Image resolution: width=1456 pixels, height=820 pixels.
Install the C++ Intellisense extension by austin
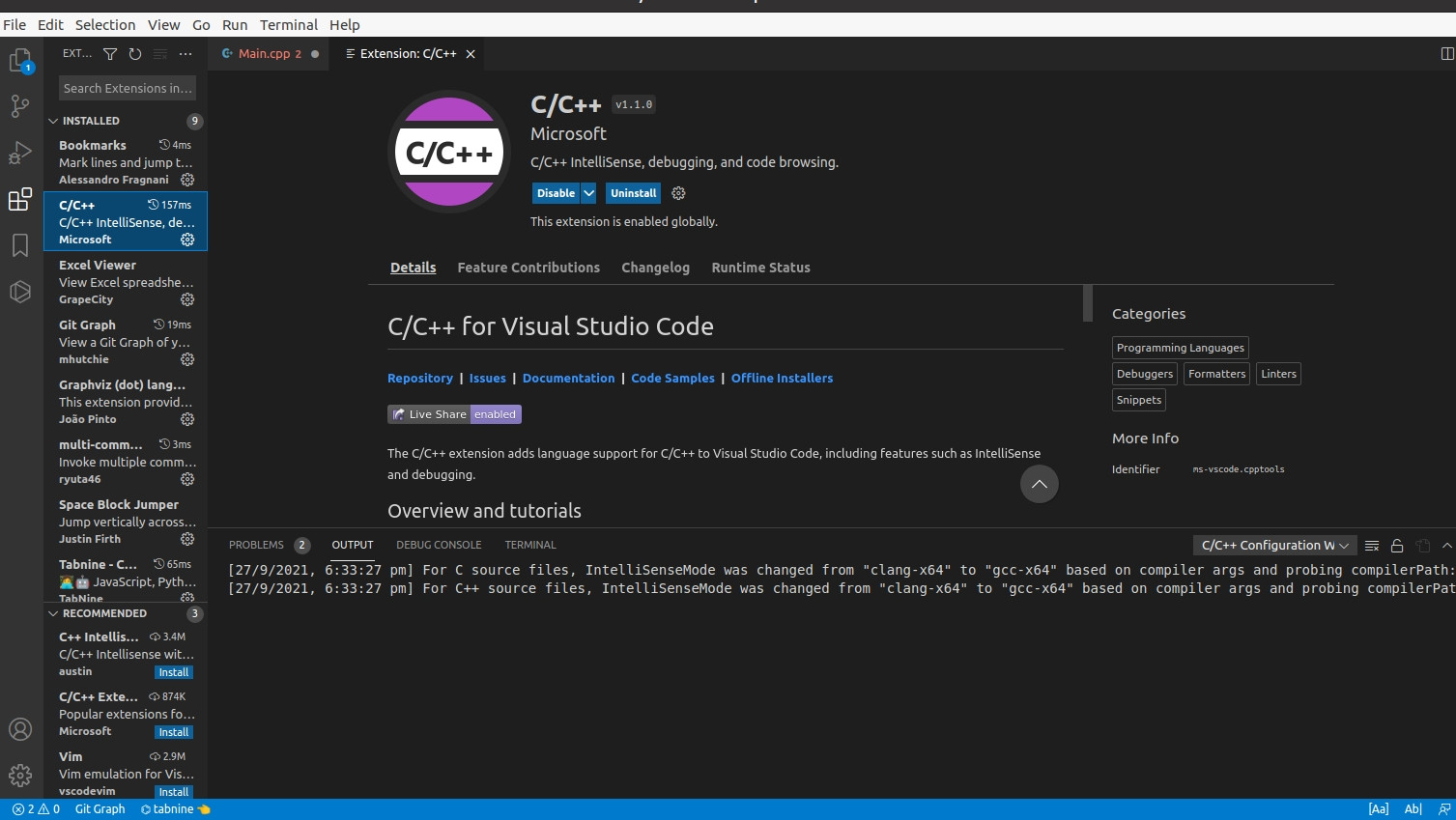(x=174, y=672)
